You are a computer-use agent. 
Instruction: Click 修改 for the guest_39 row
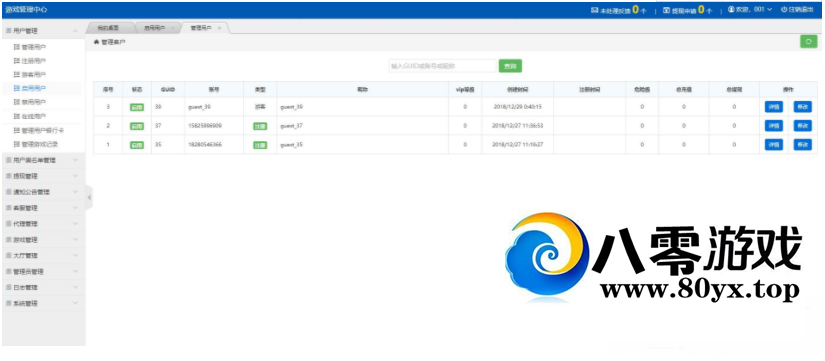(x=802, y=107)
